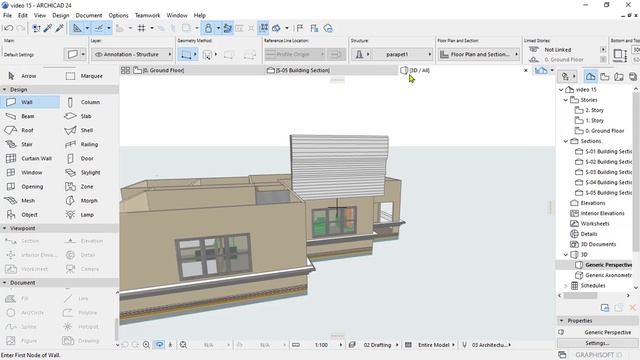640x360 pixels.
Task: Click the Settings... button in Properties
Action: pyautogui.click(x=597, y=343)
